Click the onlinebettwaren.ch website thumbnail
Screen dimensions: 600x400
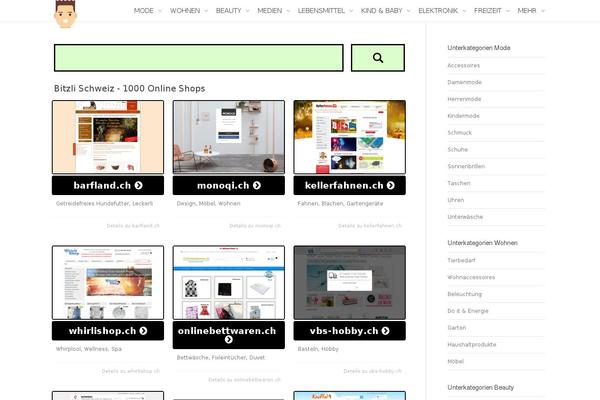click(x=228, y=282)
